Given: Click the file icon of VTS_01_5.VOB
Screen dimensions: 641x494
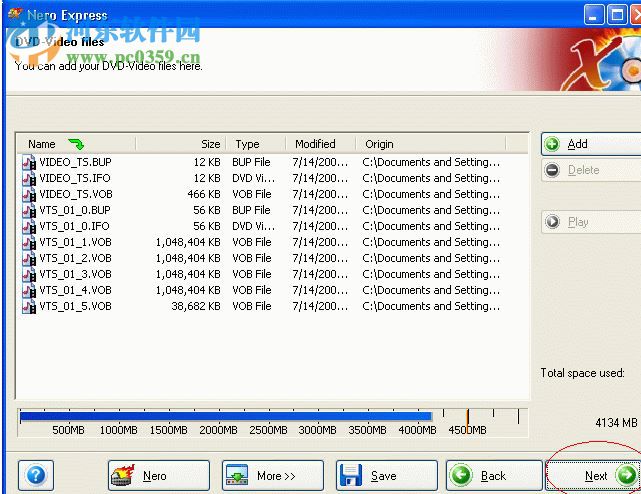Looking at the screenshot, I should point(29,306).
